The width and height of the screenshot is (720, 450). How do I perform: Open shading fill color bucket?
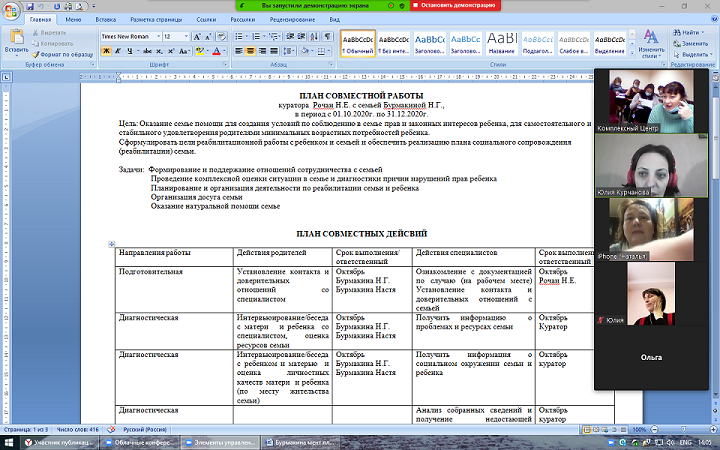coord(305,51)
